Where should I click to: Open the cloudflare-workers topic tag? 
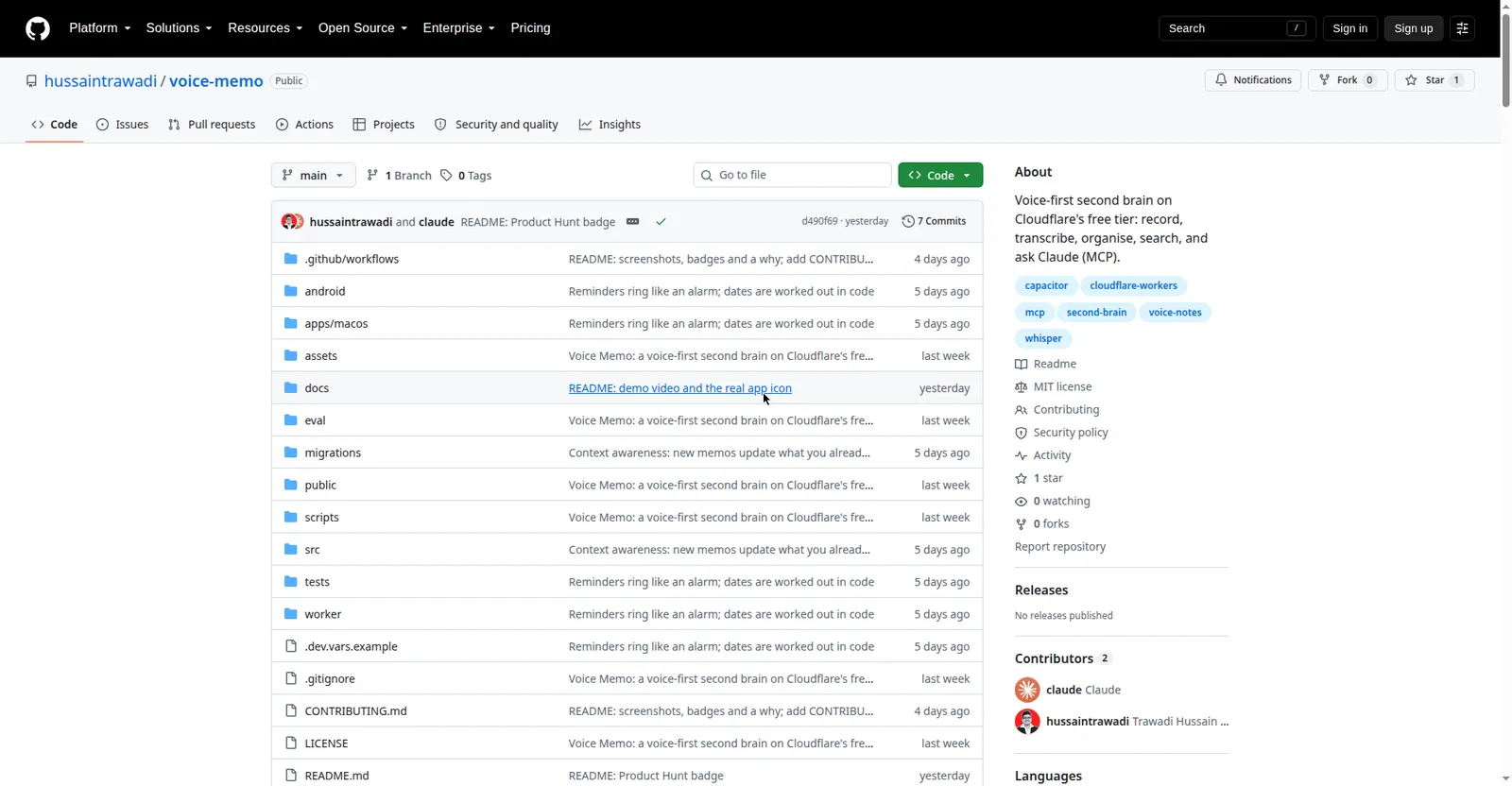pos(1133,286)
